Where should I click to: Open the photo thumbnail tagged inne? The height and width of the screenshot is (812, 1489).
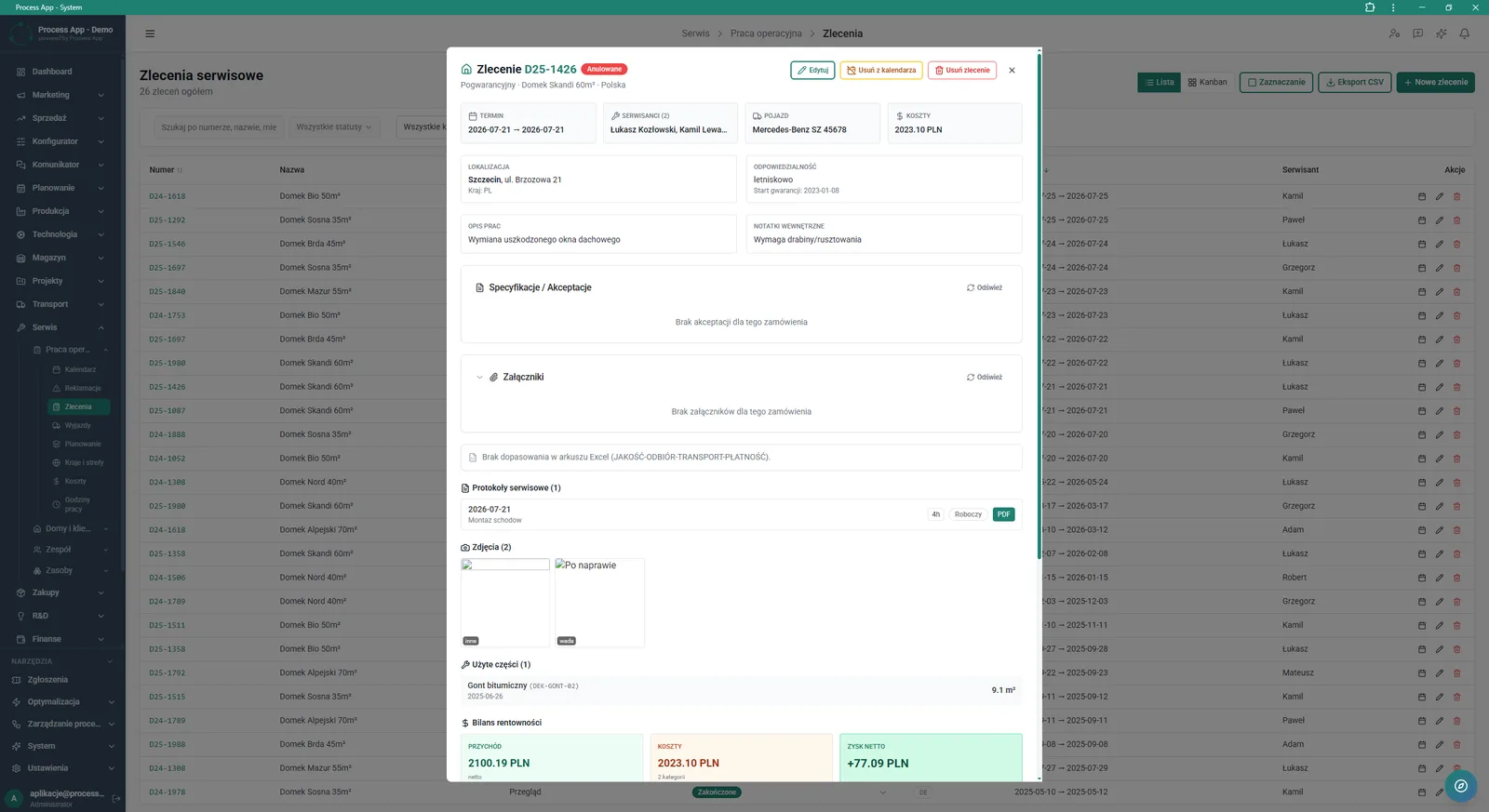coord(505,602)
